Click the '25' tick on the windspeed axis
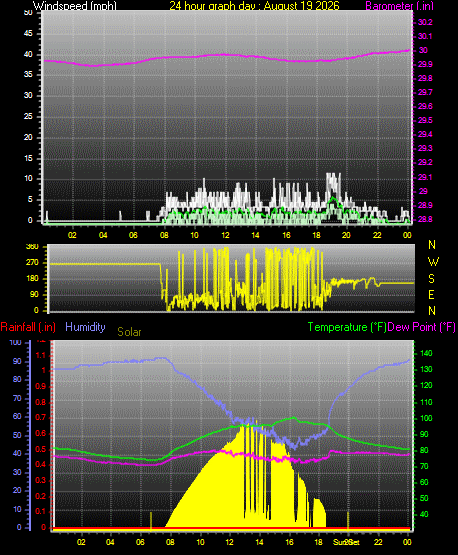 click(28, 116)
